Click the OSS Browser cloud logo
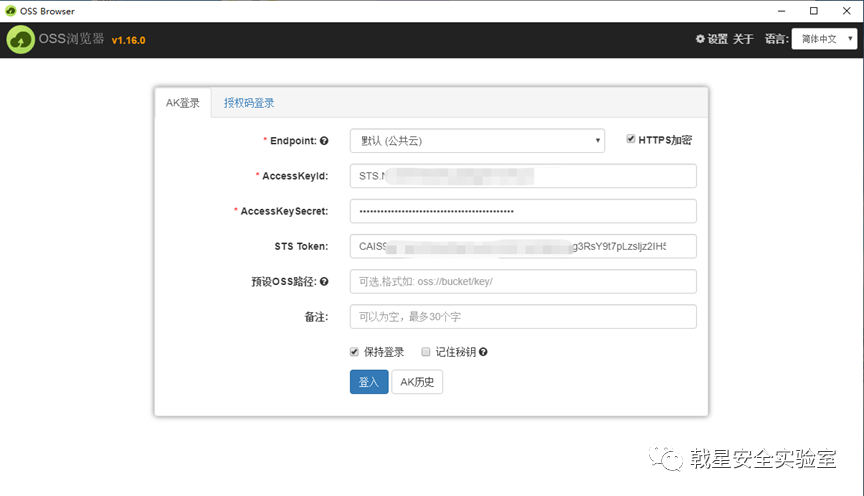The image size is (864, 496). point(20,40)
